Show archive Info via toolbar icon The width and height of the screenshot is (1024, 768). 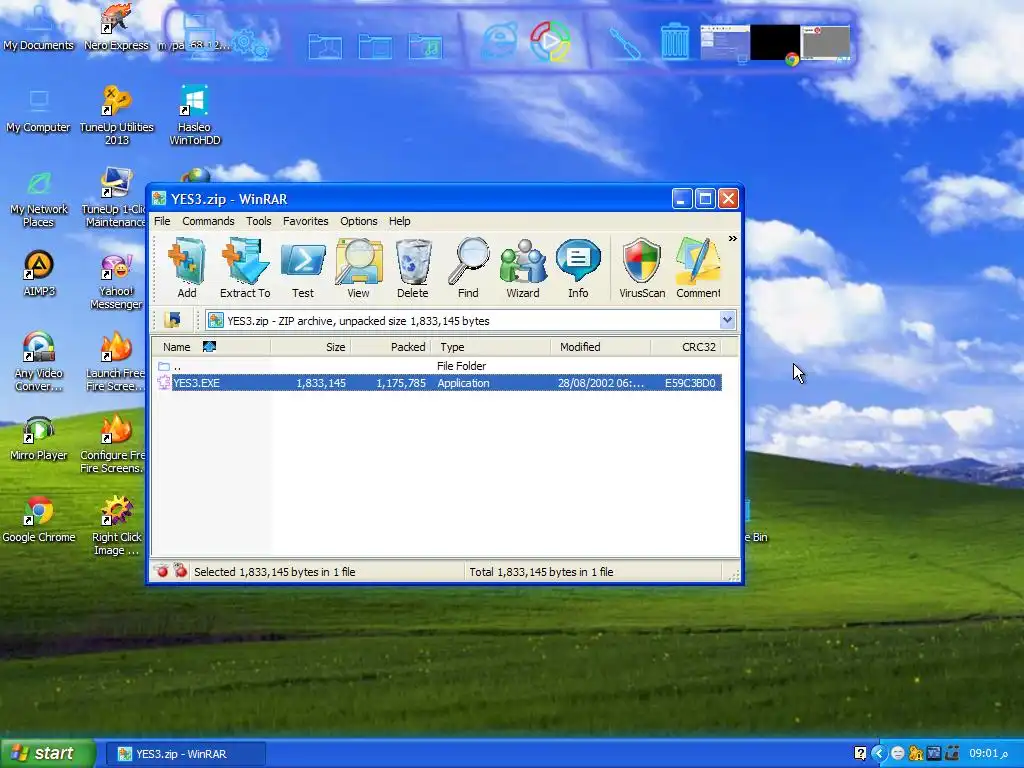pyautogui.click(x=578, y=268)
